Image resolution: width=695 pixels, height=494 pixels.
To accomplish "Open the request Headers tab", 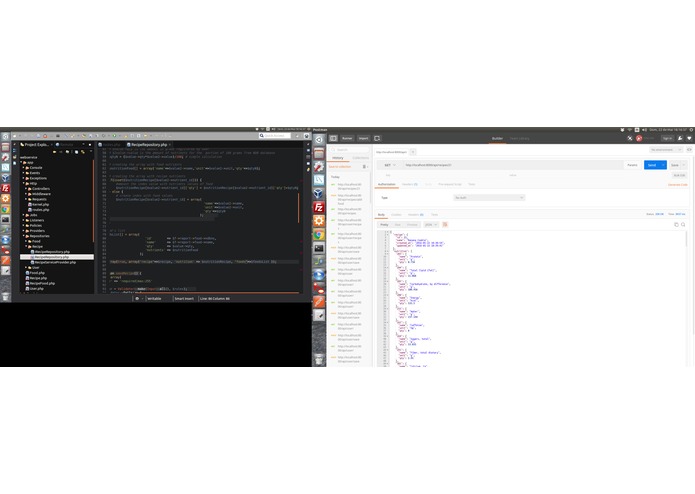I will pyautogui.click(x=410, y=184).
